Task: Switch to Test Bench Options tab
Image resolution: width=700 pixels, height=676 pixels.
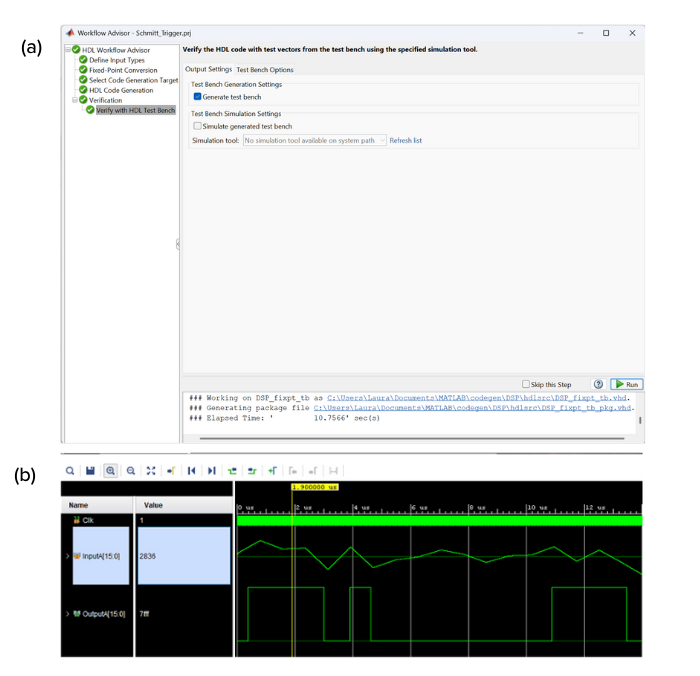Action: coord(265,70)
